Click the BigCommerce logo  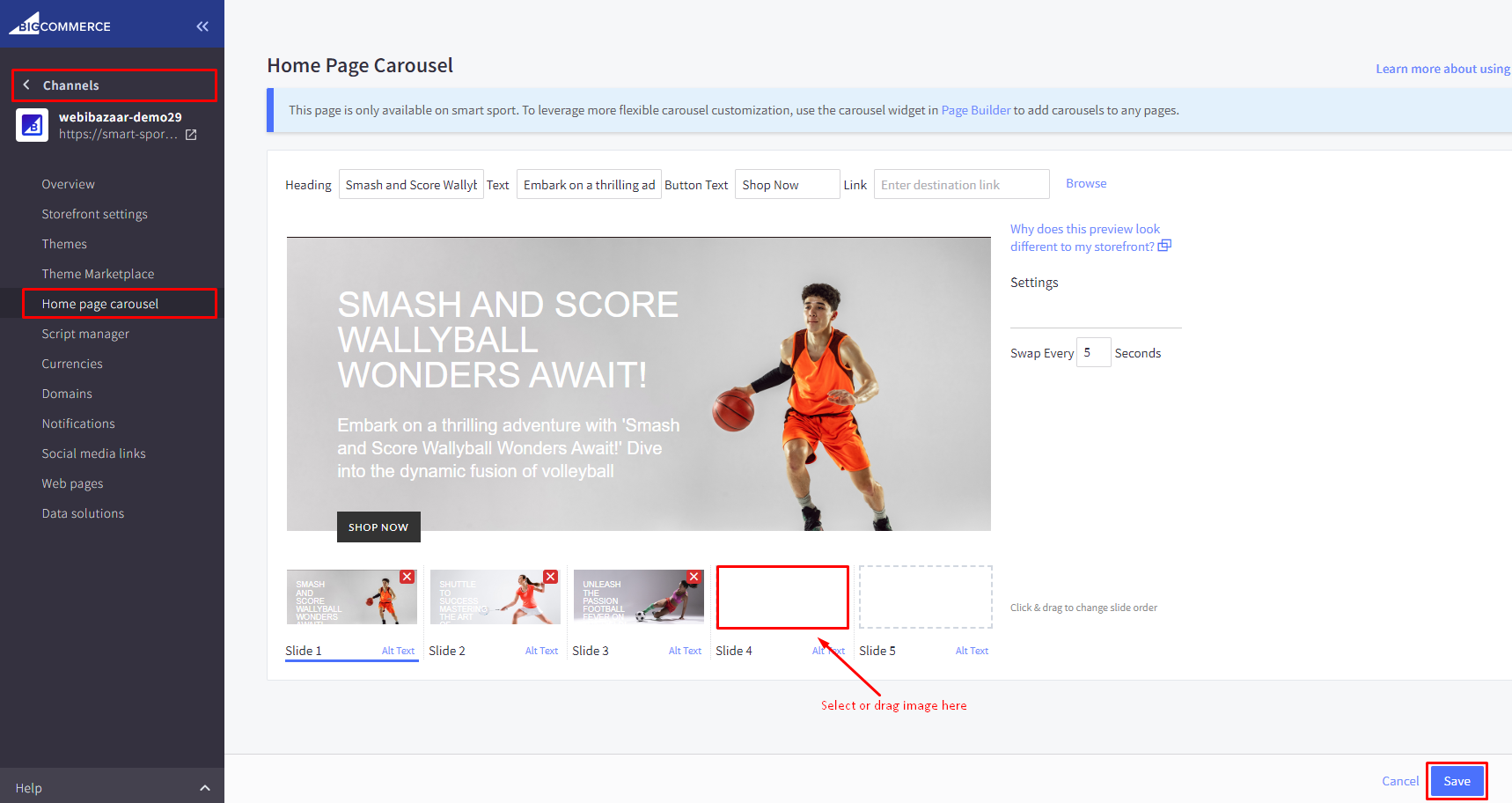[x=60, y=24]
